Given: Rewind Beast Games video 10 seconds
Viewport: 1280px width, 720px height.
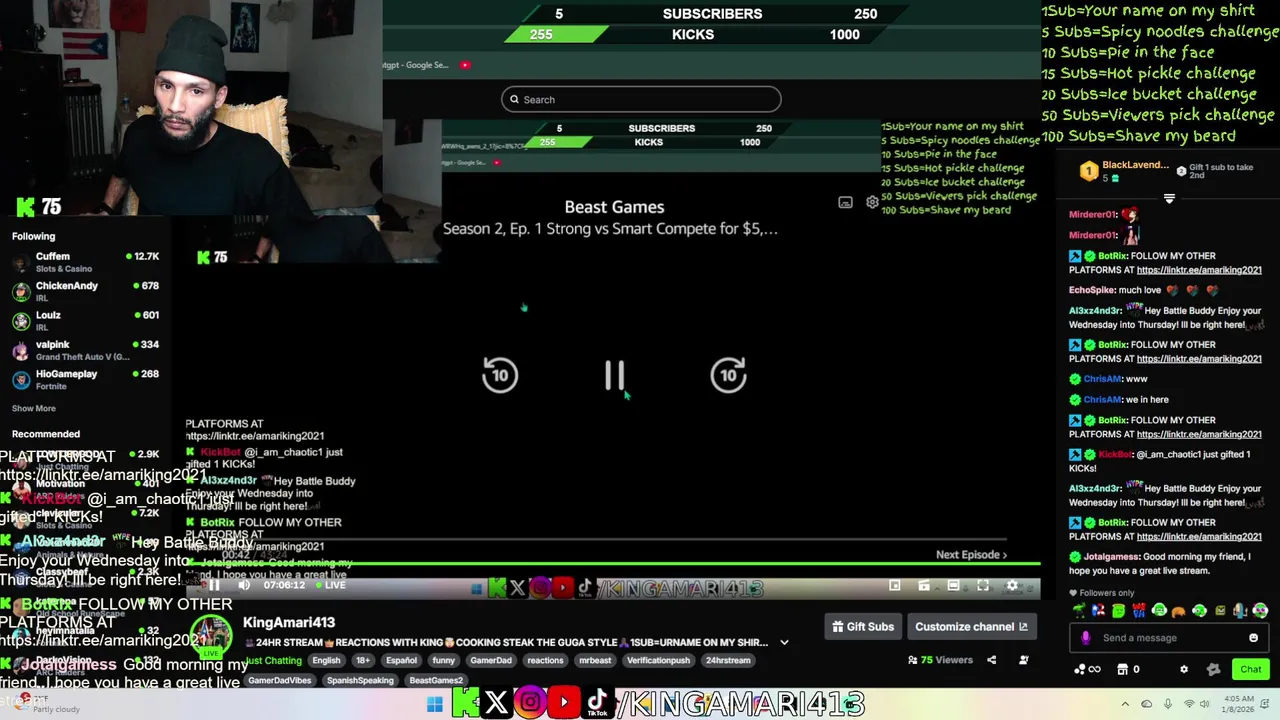Looking at the screenshot, I should click(x=500, y=375).
